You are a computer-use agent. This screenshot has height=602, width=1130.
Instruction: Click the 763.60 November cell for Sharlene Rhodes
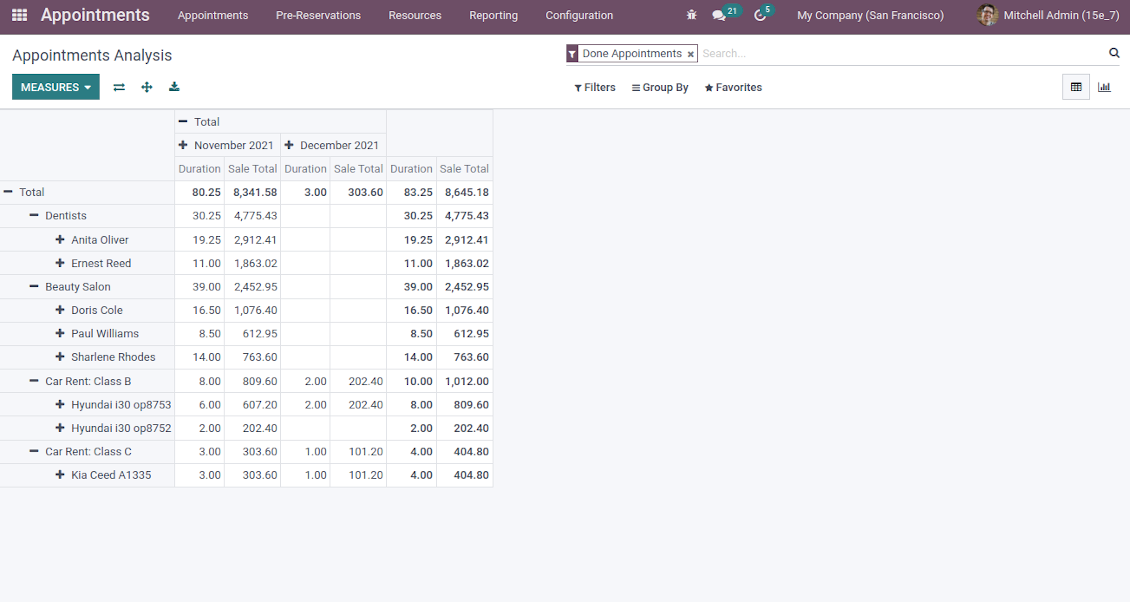click(253, 357)
